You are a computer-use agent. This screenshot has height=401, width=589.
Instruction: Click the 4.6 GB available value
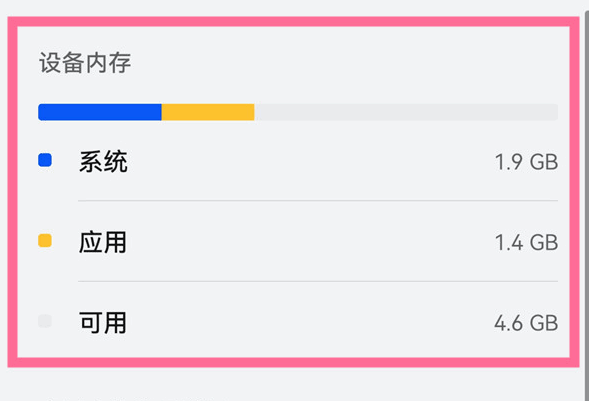[526, 323]
